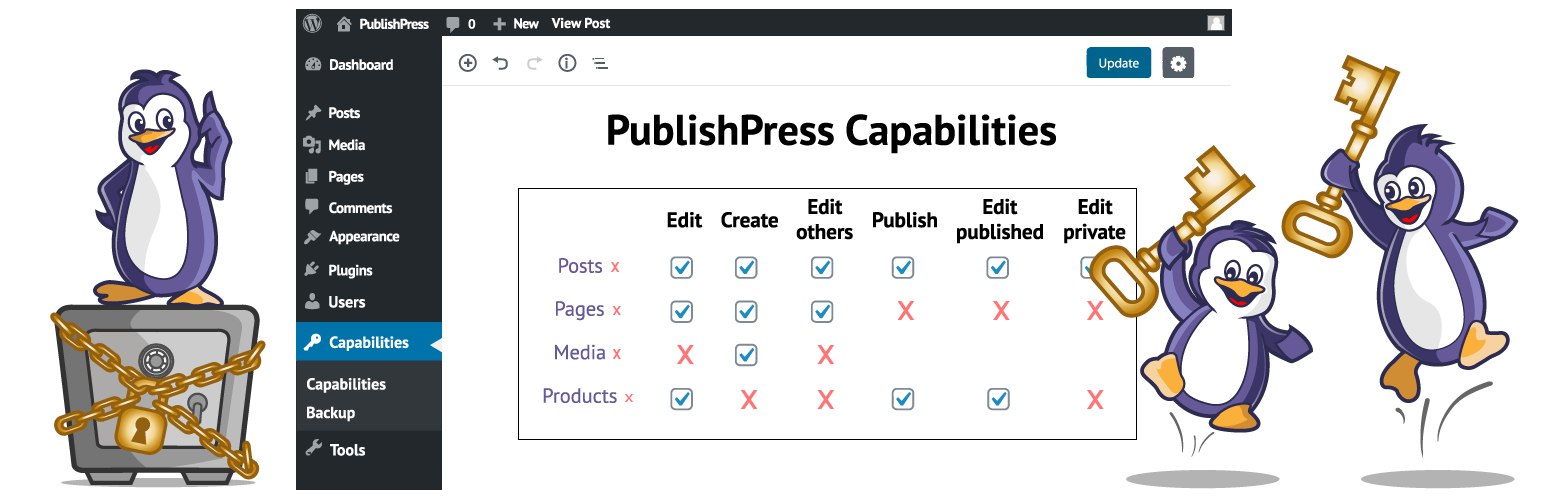Click the red X for Pages Edit published
Image resolution: width=1544 pixels, height=500 pixels.
click(1000, 311)
